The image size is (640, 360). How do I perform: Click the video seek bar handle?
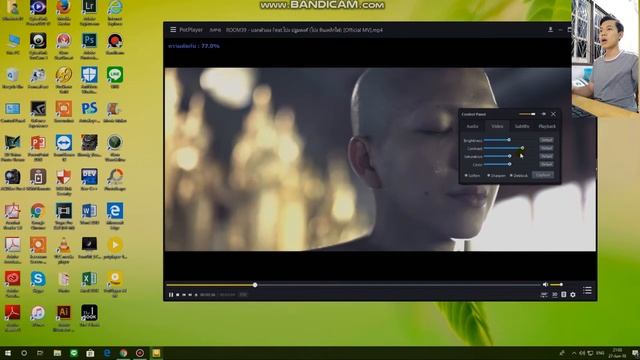pyautogui.click(x=255, y=285)
